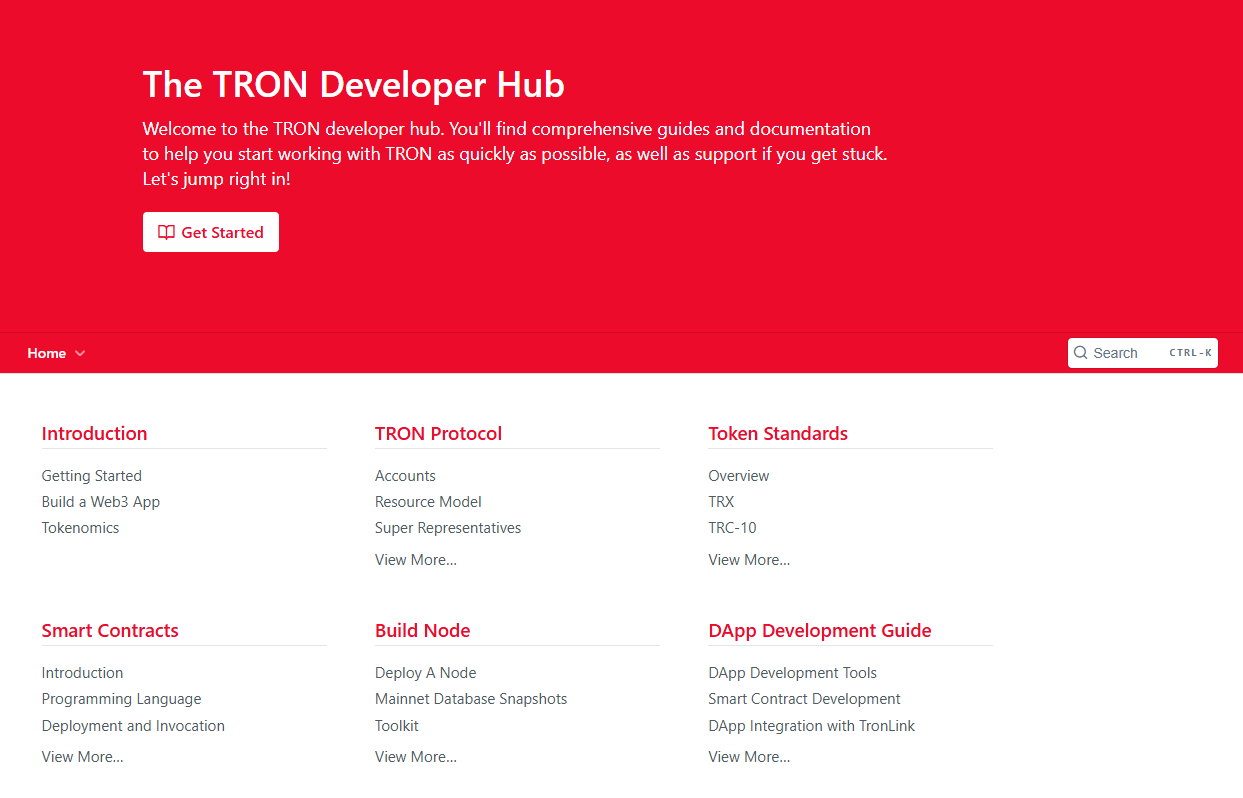This screenshot has width=1243, height=798.
Task: Open Mainnet Database Snapshots link
Action: click(x=471, y=699)
